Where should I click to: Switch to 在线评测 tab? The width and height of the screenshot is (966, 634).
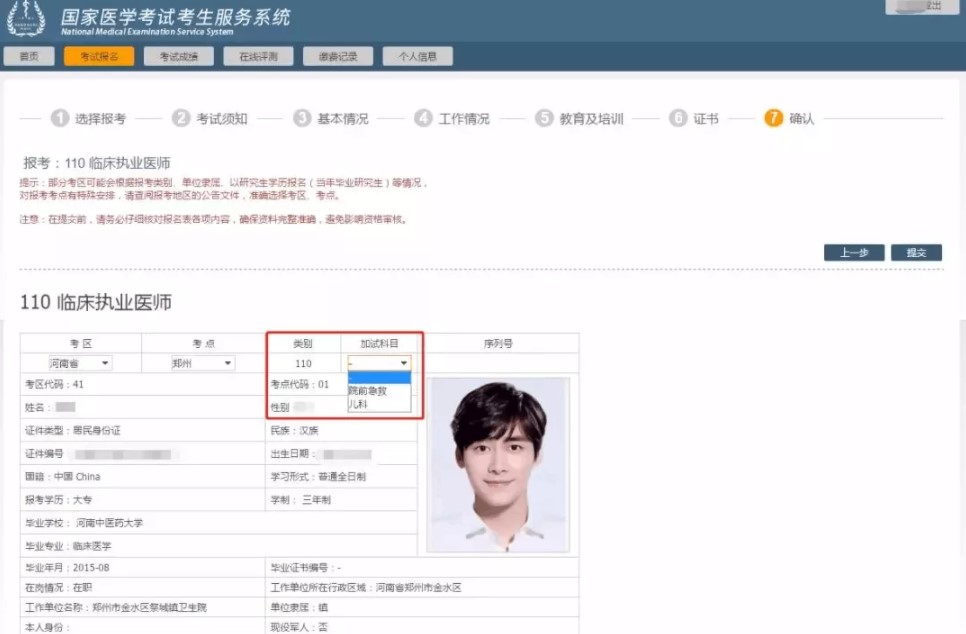[258, 57]
